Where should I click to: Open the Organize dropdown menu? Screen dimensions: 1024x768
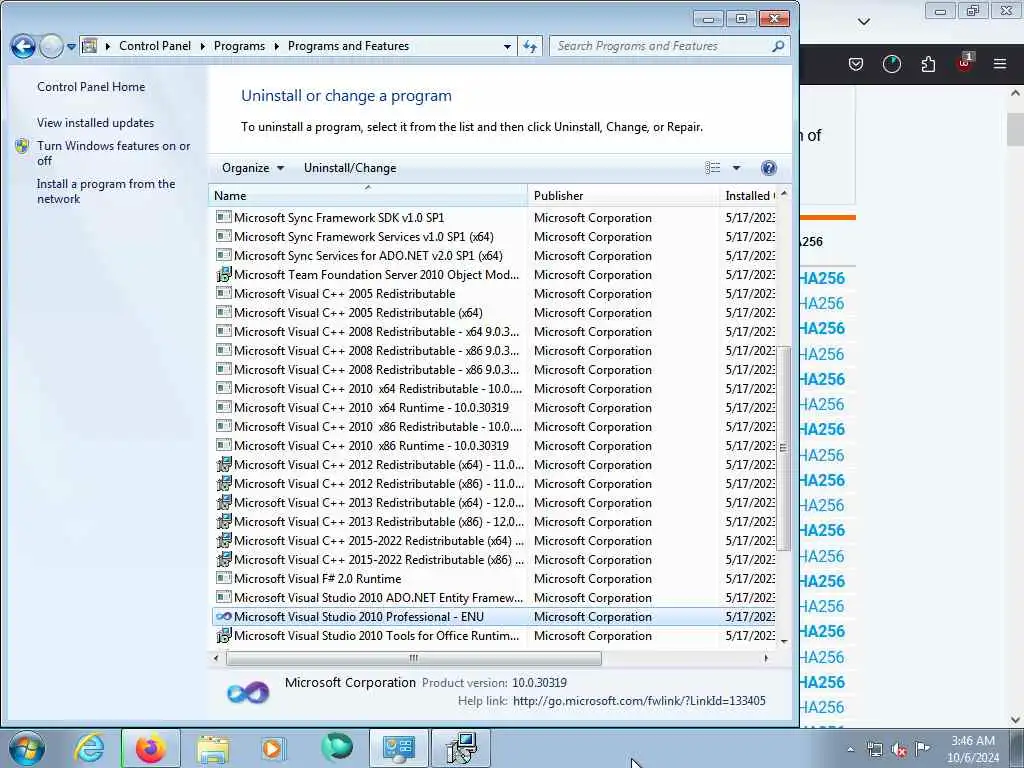(253, 168)
